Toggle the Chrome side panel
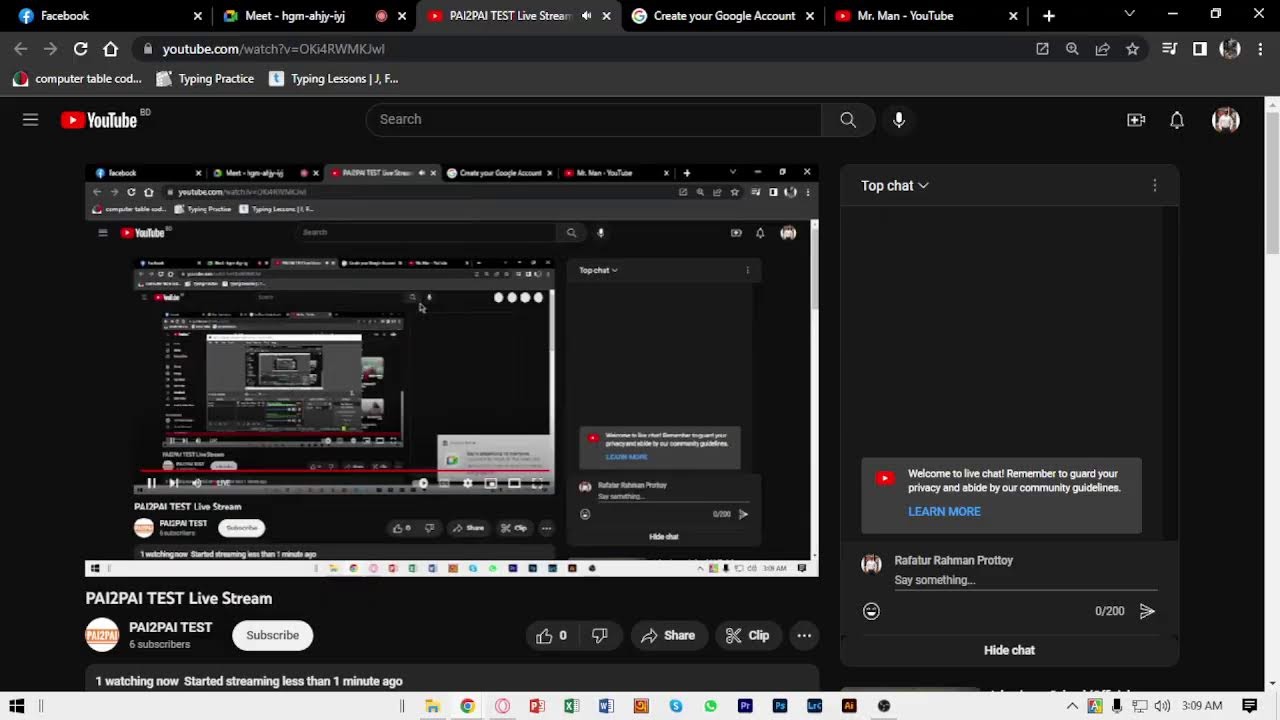1280x720 pixels. coord(1200,49)
